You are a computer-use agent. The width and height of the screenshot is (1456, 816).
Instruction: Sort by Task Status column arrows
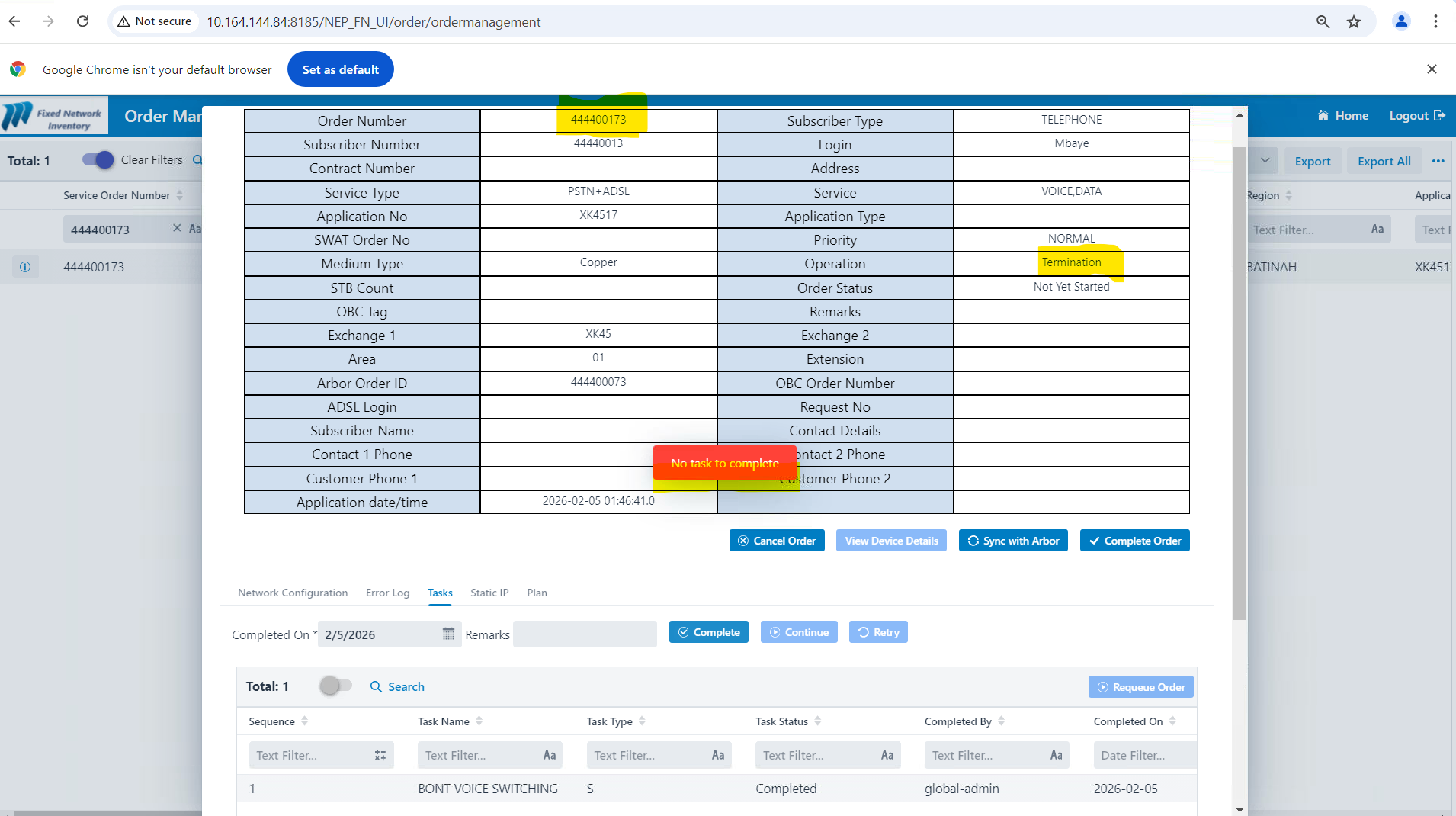tap(817, 721)
